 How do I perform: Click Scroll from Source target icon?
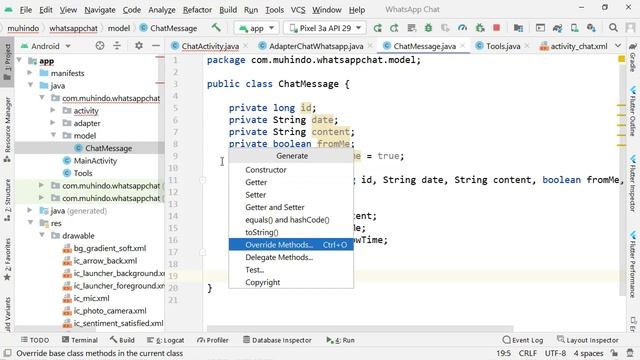click(100, 46)
